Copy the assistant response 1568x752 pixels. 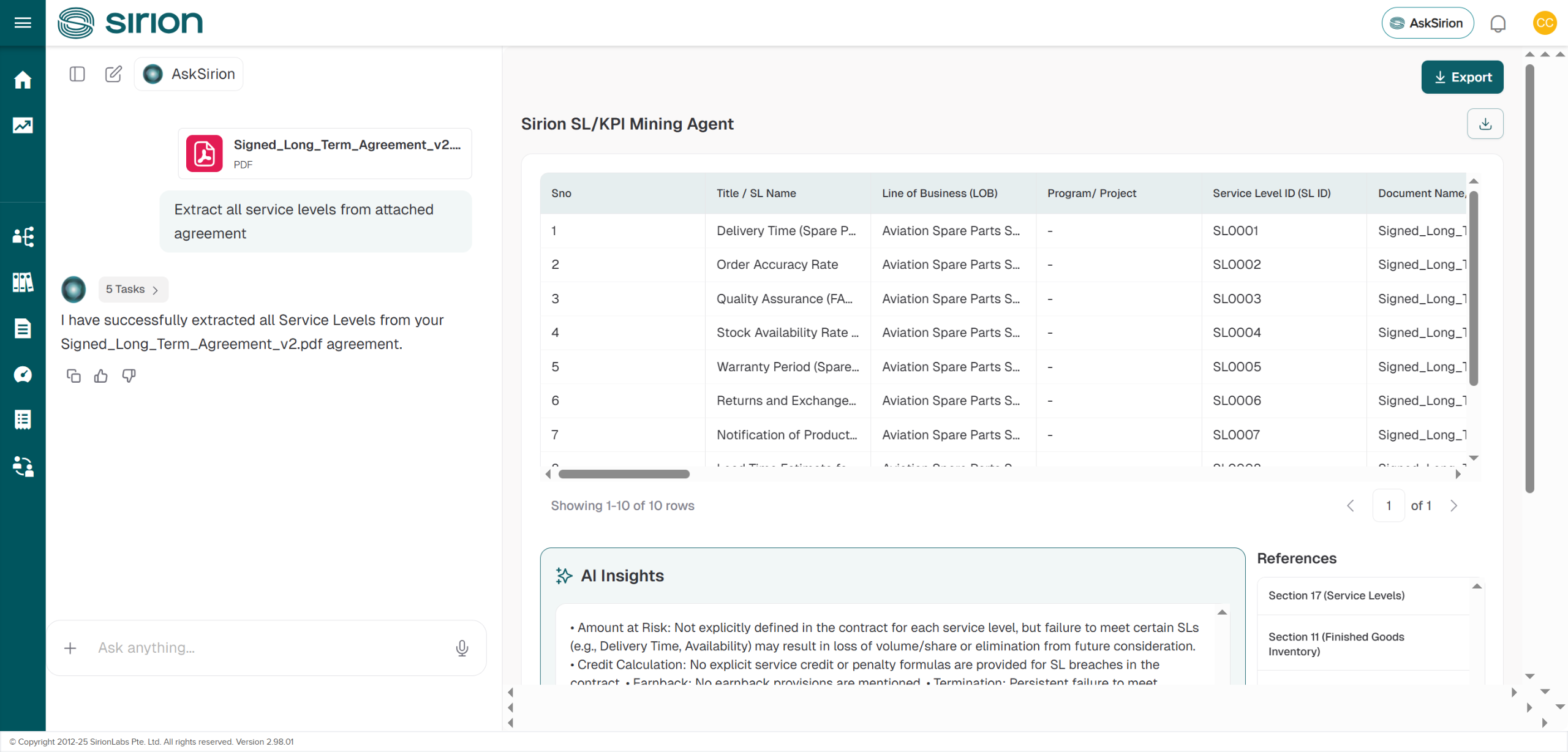[73, 376]
